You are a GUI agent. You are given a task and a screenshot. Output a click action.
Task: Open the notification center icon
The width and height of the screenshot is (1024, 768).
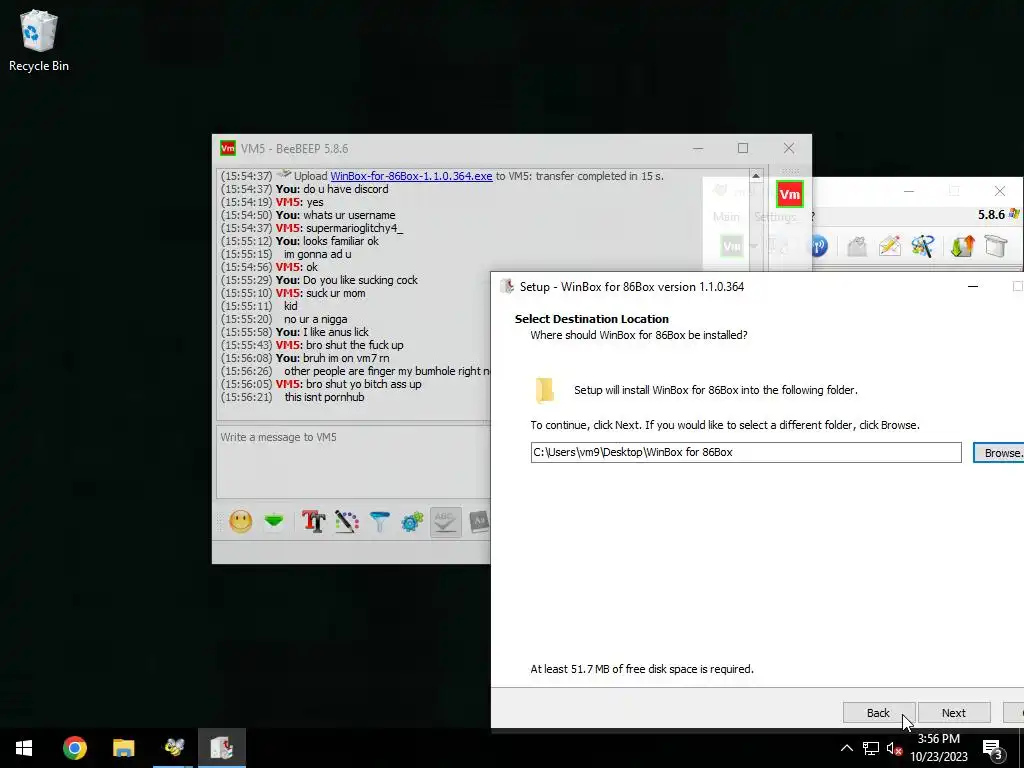(993, 748)
